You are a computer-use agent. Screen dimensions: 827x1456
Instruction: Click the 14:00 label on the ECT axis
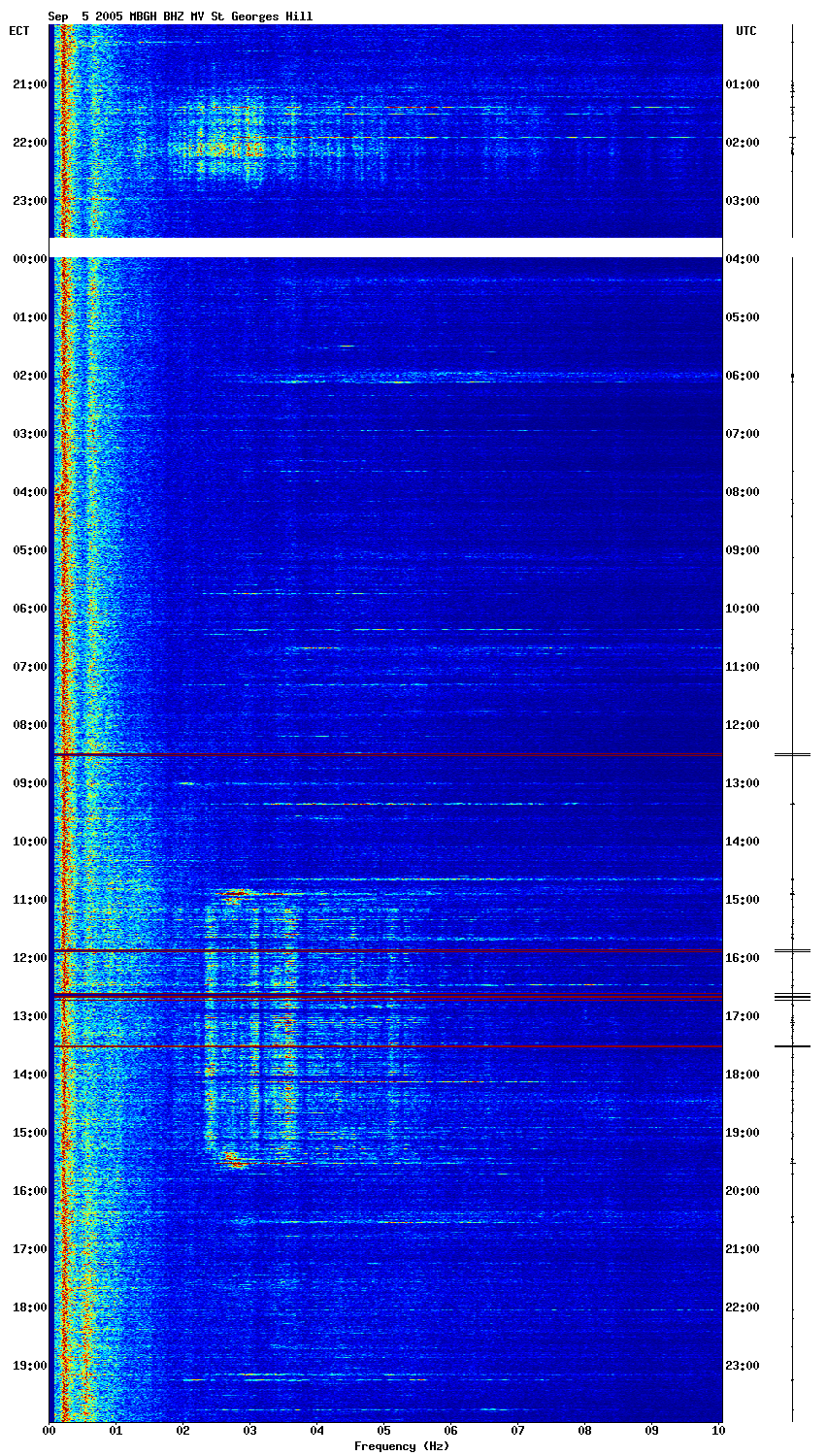click(29, 1075)
